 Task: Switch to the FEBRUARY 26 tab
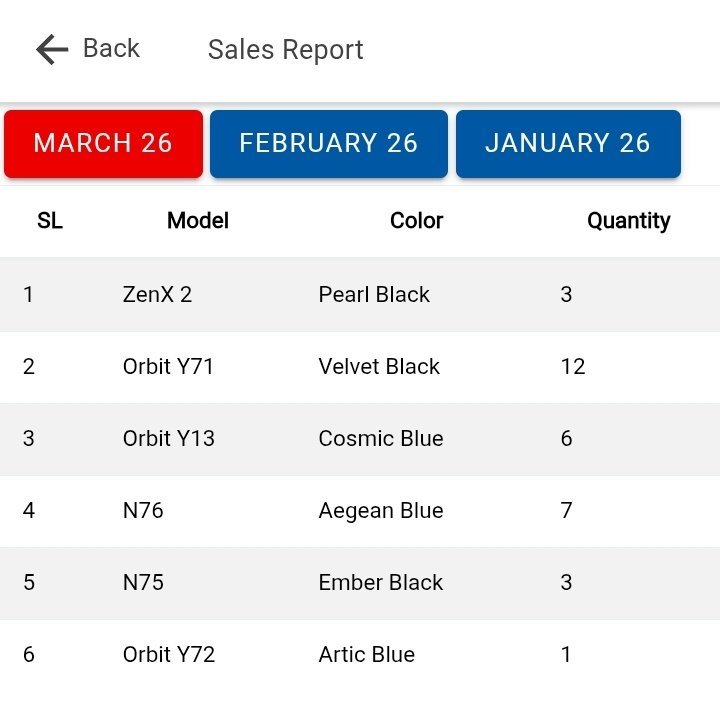(x=328, y=143)
